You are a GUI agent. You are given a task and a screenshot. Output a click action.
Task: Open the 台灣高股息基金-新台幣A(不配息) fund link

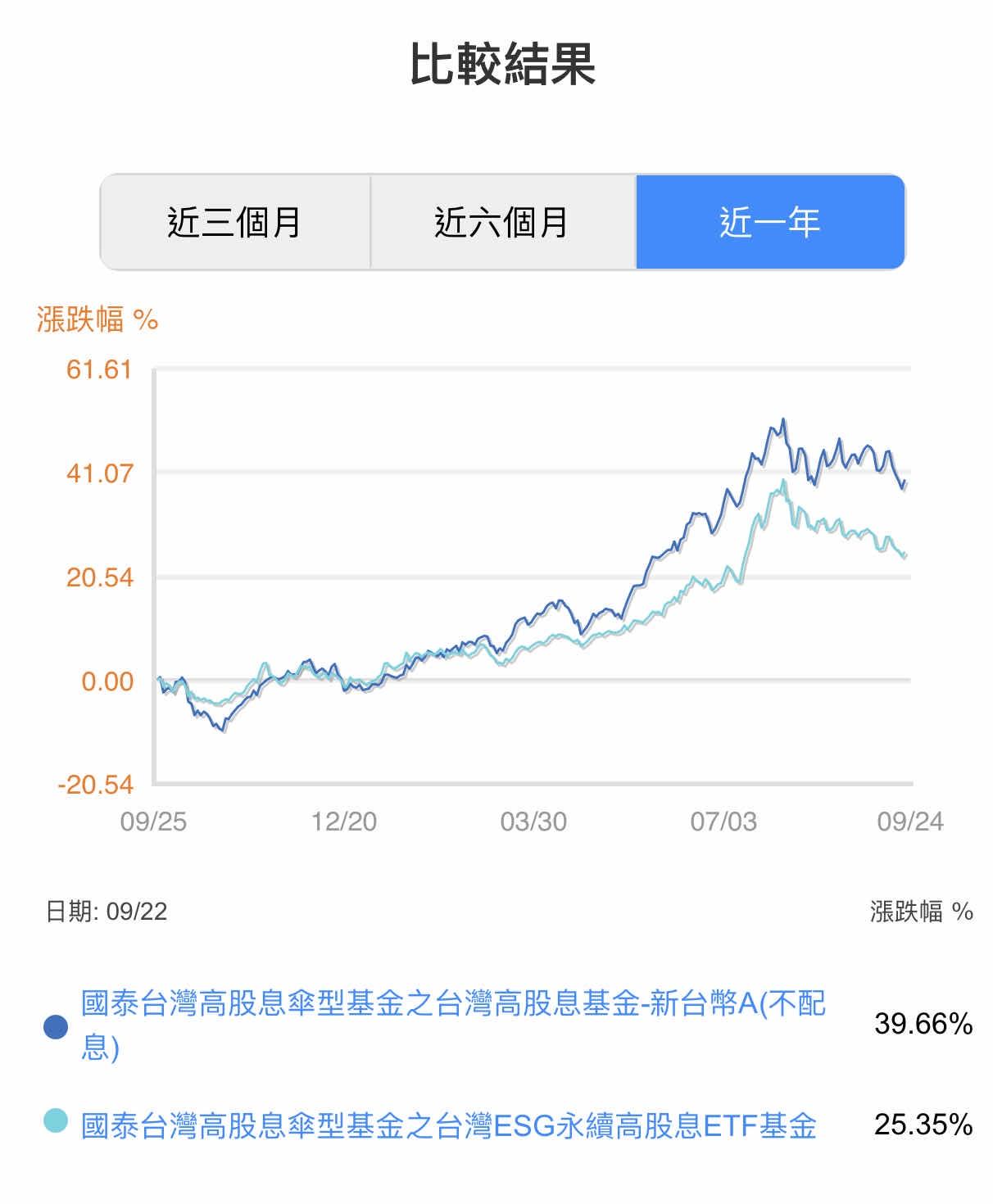pos(452,1024)
